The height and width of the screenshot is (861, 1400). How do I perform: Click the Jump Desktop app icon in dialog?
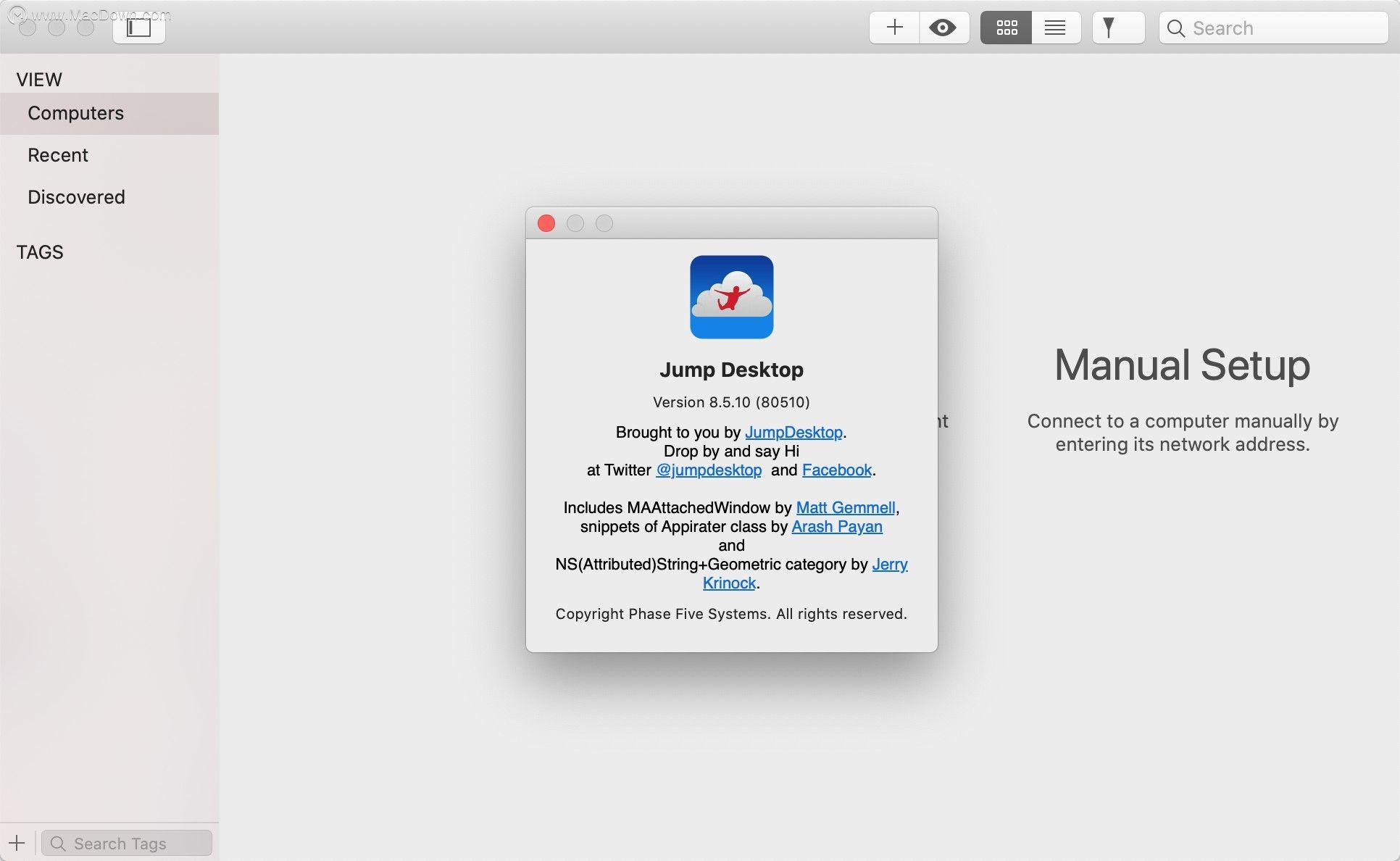[x=731, y=297]
